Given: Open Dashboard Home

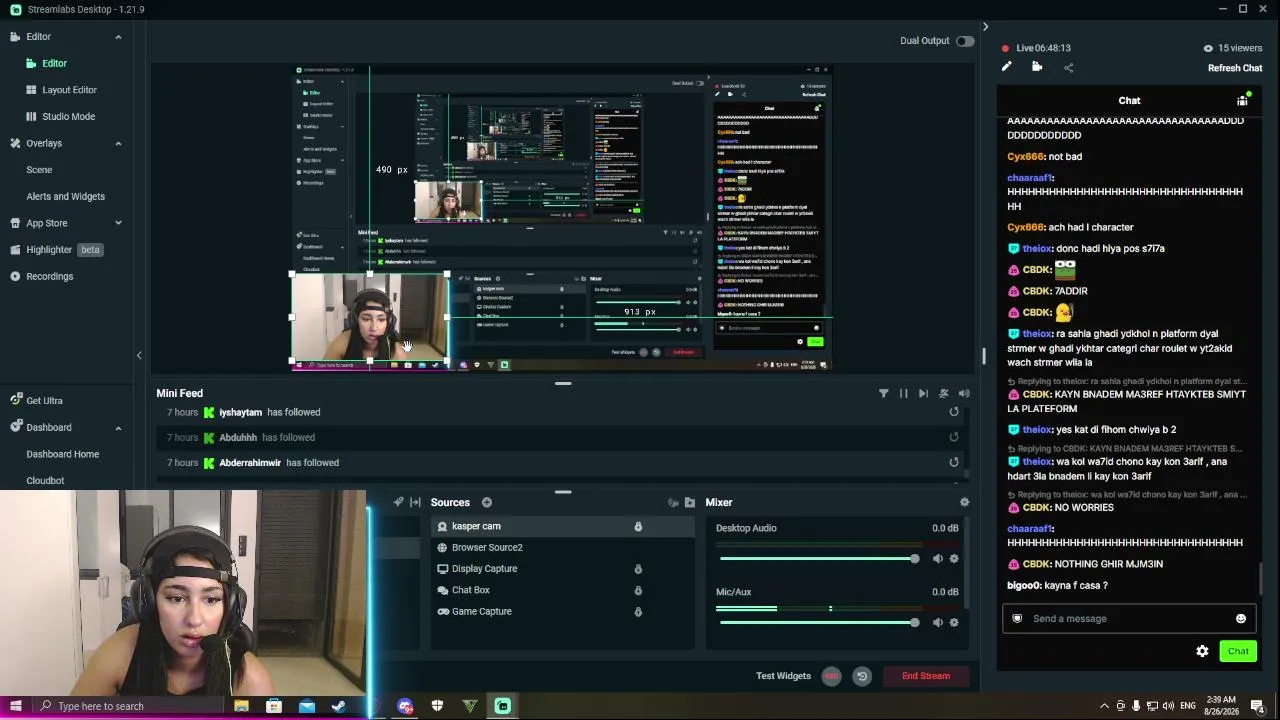Looking at the screenshot, I should [x=62, y=454].
